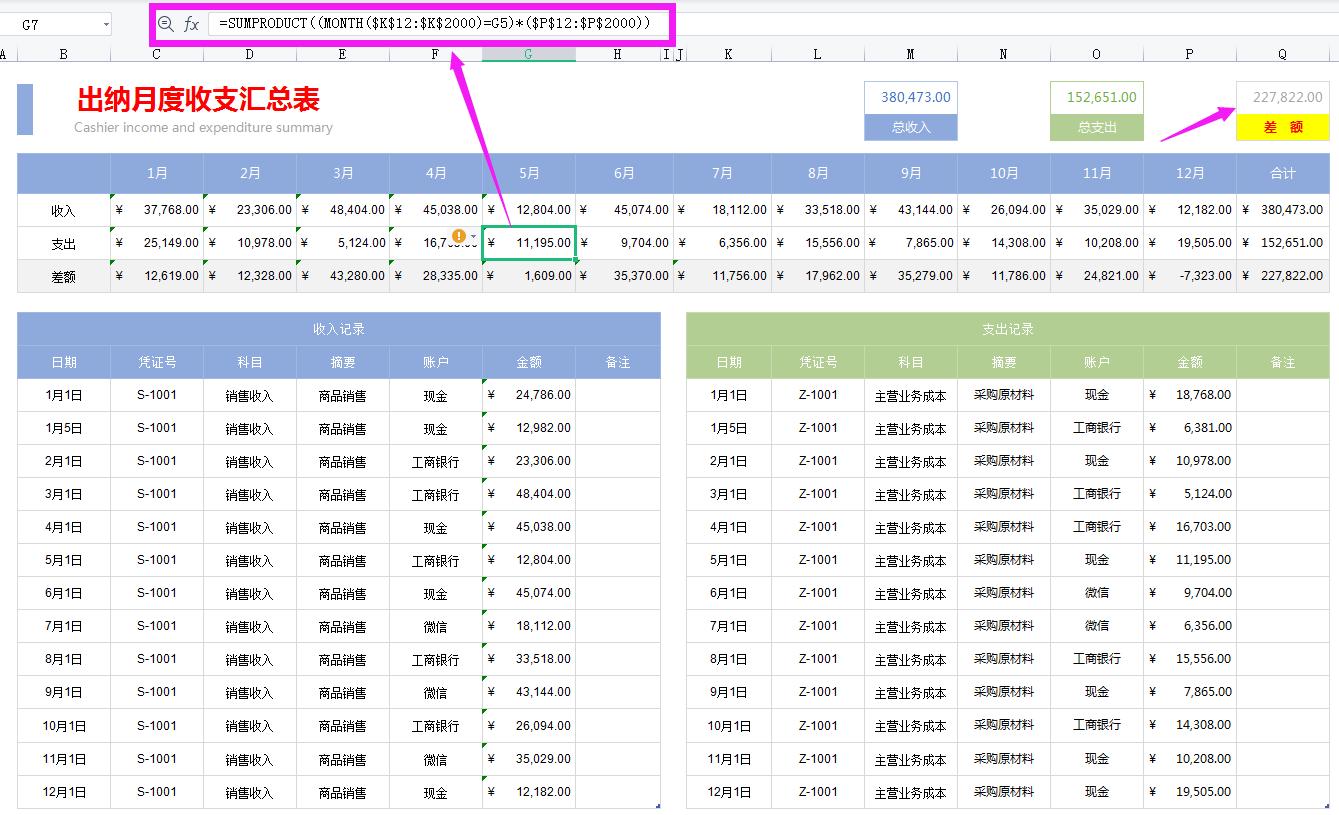The image size is (1339, 815).
Task: Open the Insert Function fx tool
Action: [190, 23]
